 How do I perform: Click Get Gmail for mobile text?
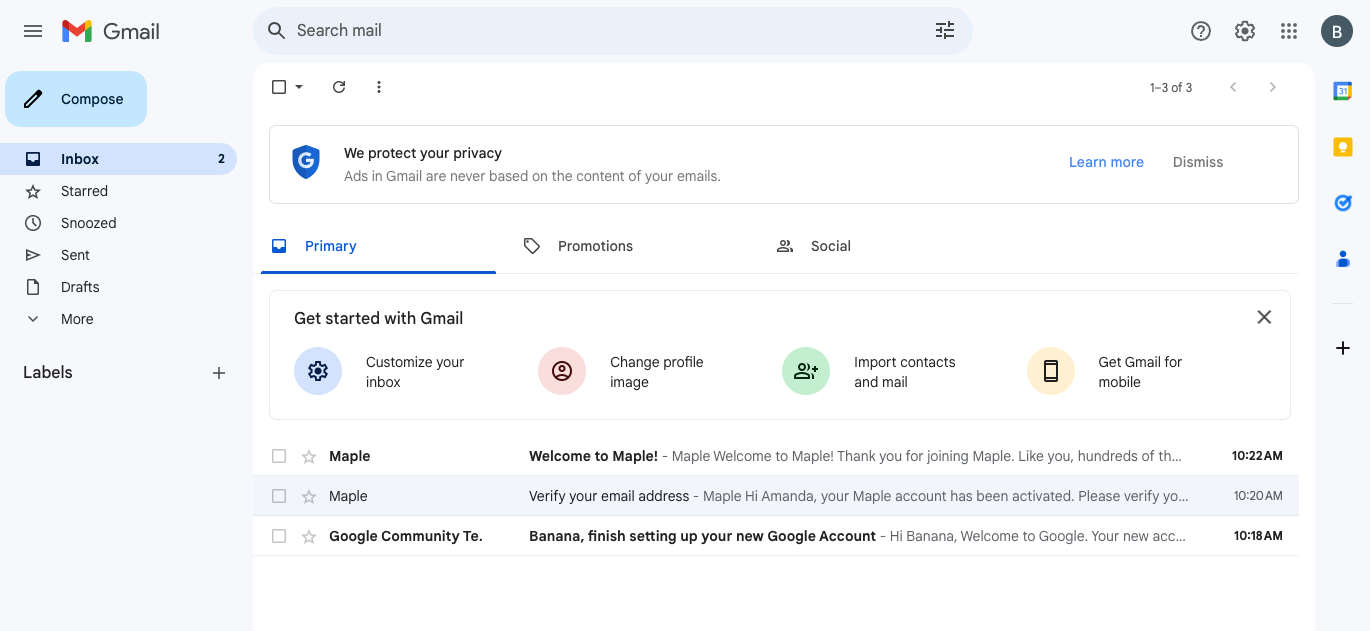coord(1140,372)
